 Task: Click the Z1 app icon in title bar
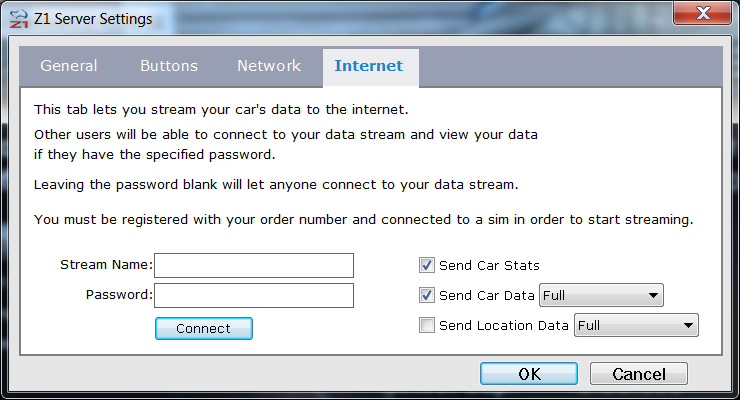19,19
